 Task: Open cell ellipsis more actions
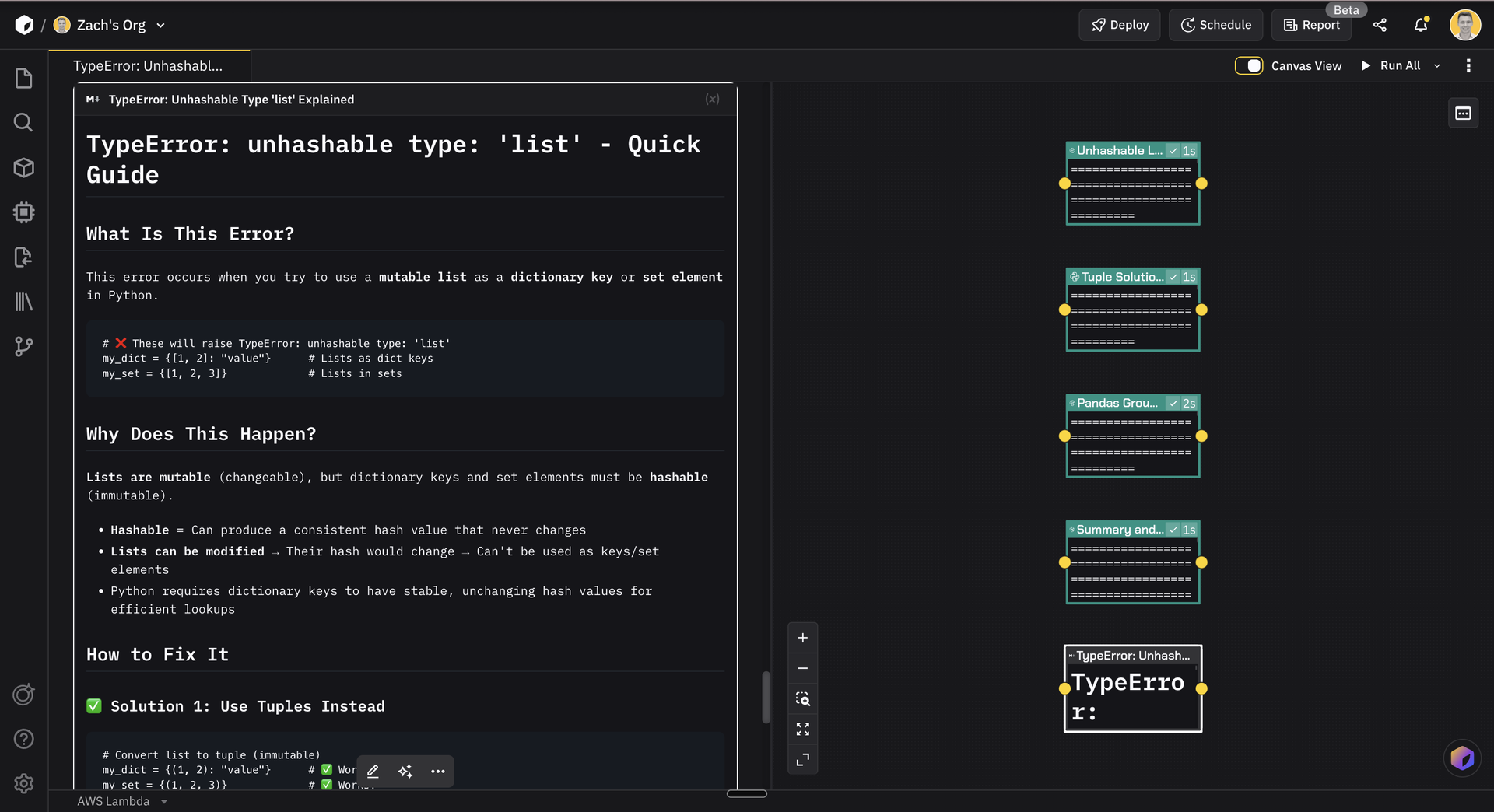tap(438, 772)
